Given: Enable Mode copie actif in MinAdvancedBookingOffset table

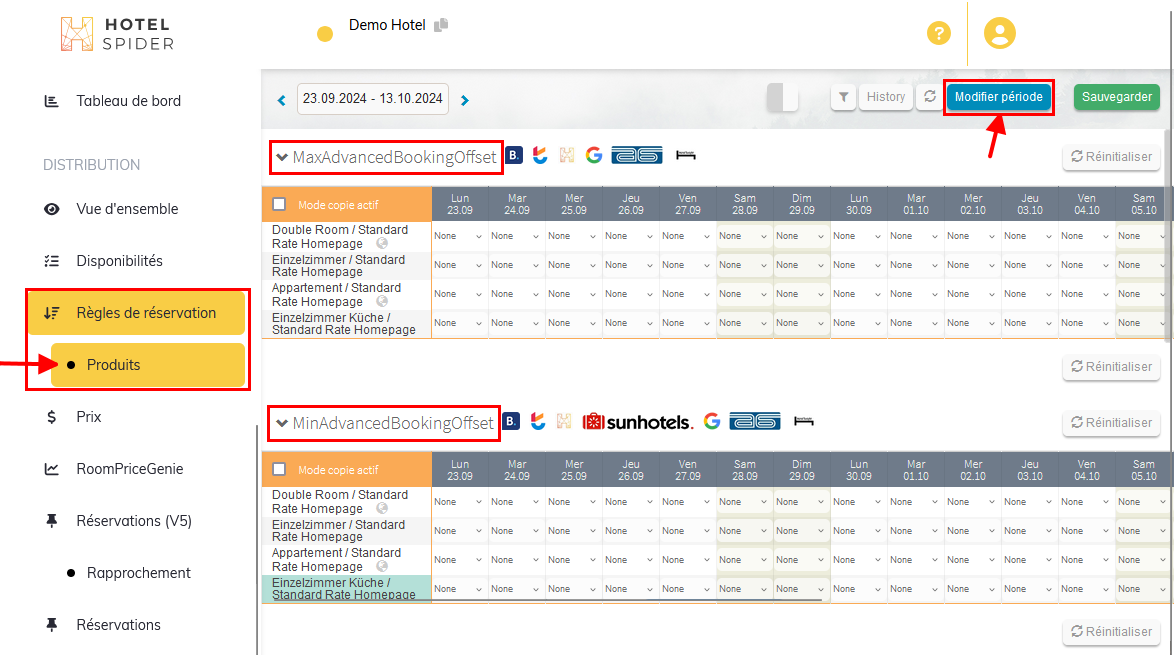Looking at the screenshot, I should click(279, 469).
